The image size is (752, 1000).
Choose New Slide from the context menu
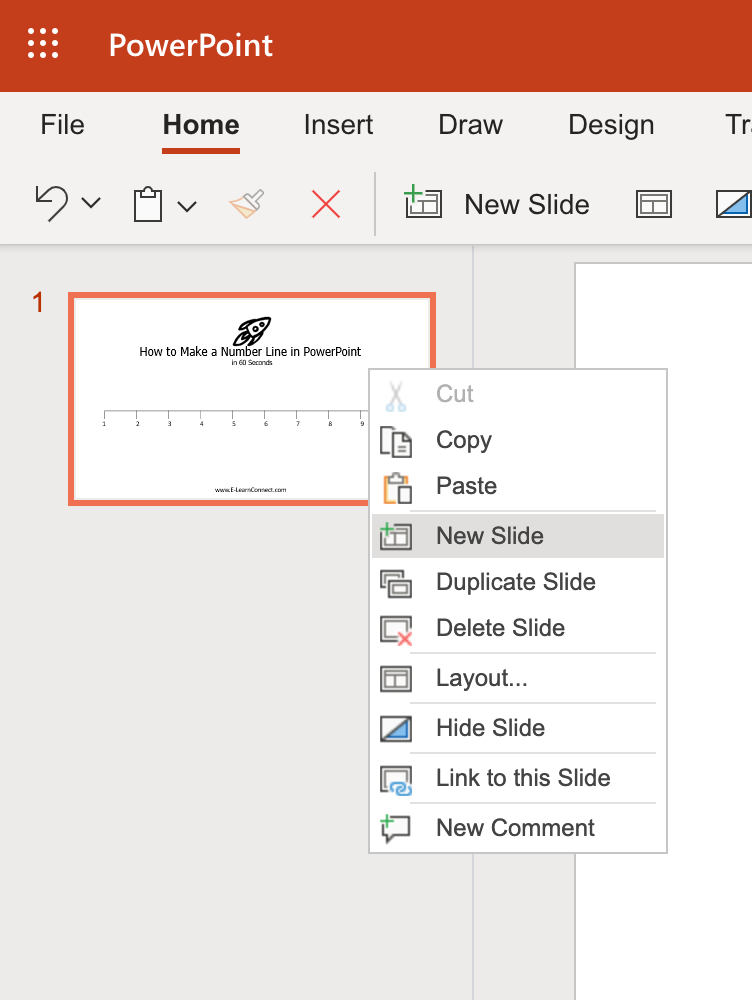click(x=518, y=536)
